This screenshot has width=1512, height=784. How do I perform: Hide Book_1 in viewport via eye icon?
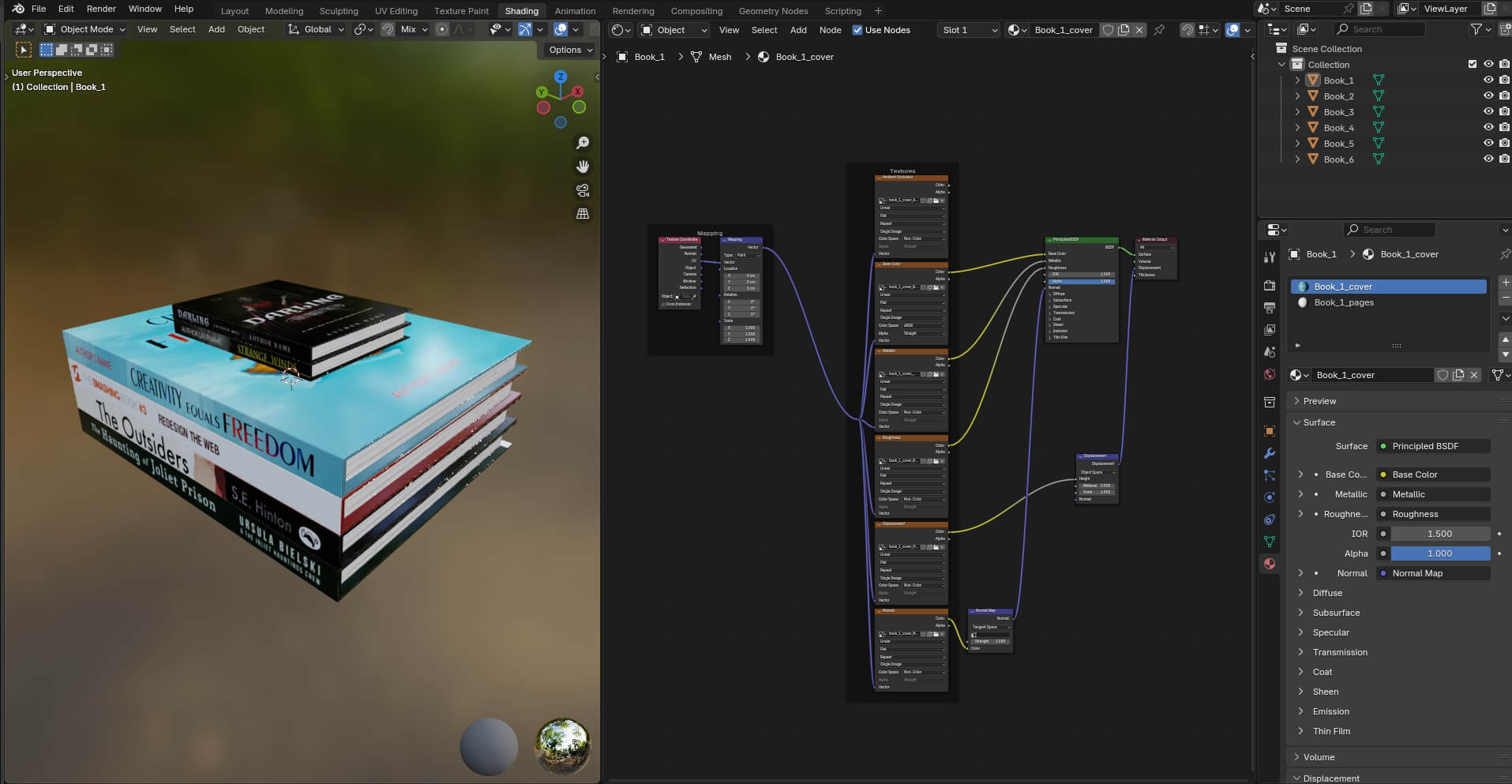coord(1488,80)
